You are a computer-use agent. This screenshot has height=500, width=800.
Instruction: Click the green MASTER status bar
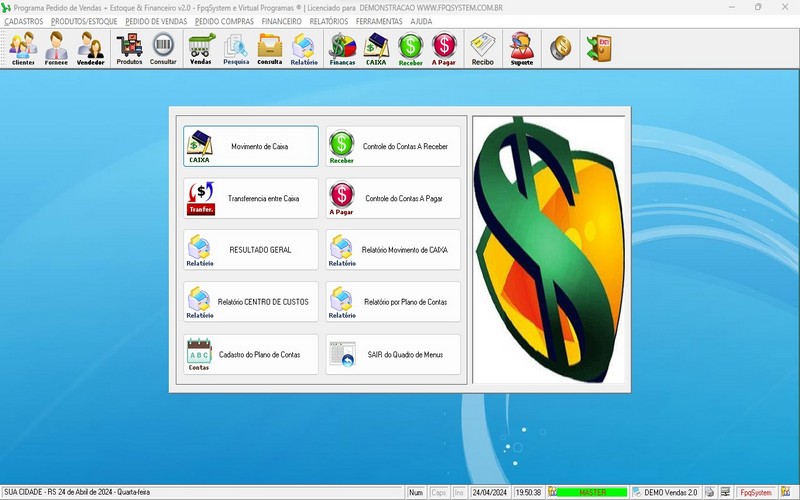[x=593, y=492]
